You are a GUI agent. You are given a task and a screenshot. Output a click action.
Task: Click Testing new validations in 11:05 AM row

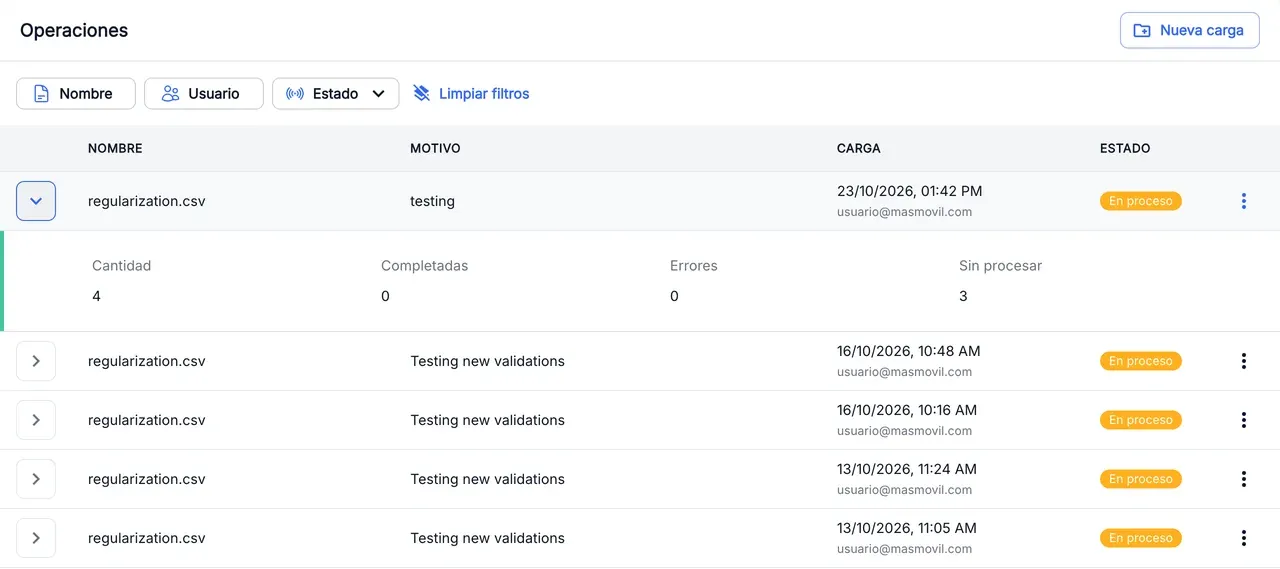(x=487, y=538)
